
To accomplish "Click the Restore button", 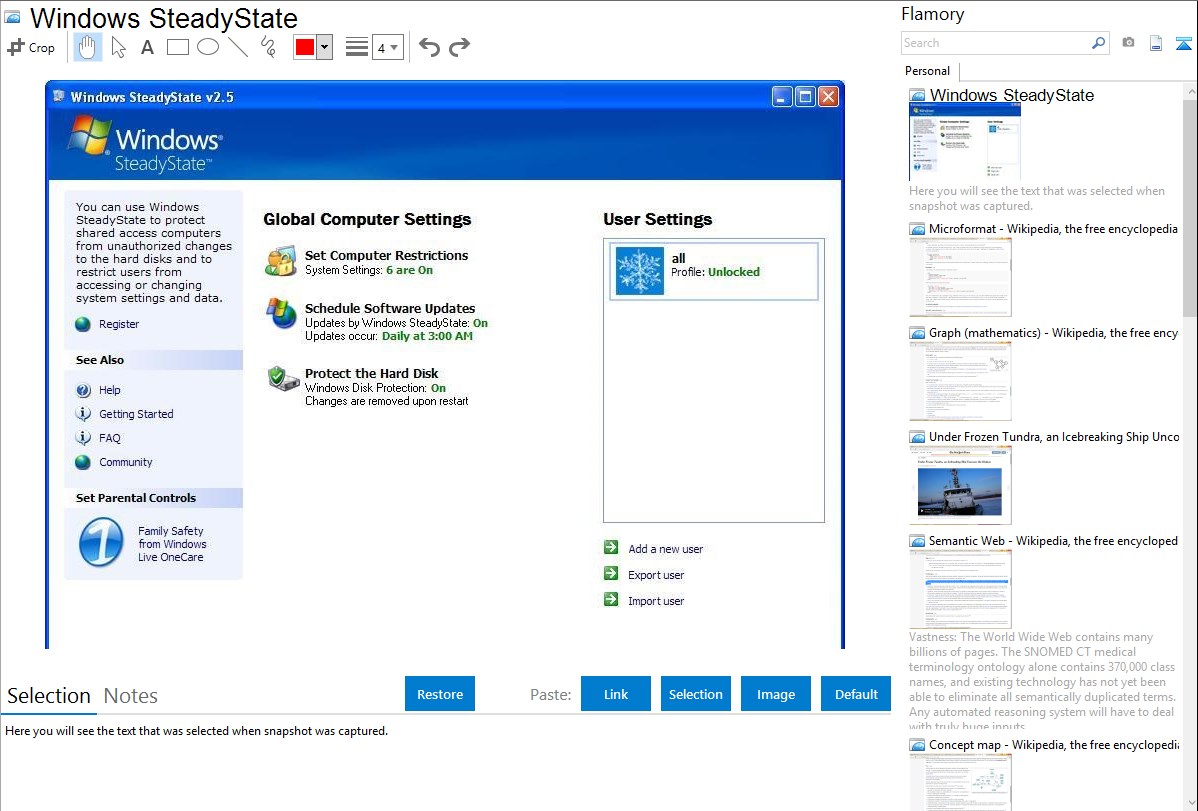I will pyautogui.click(x=440, y=694).
